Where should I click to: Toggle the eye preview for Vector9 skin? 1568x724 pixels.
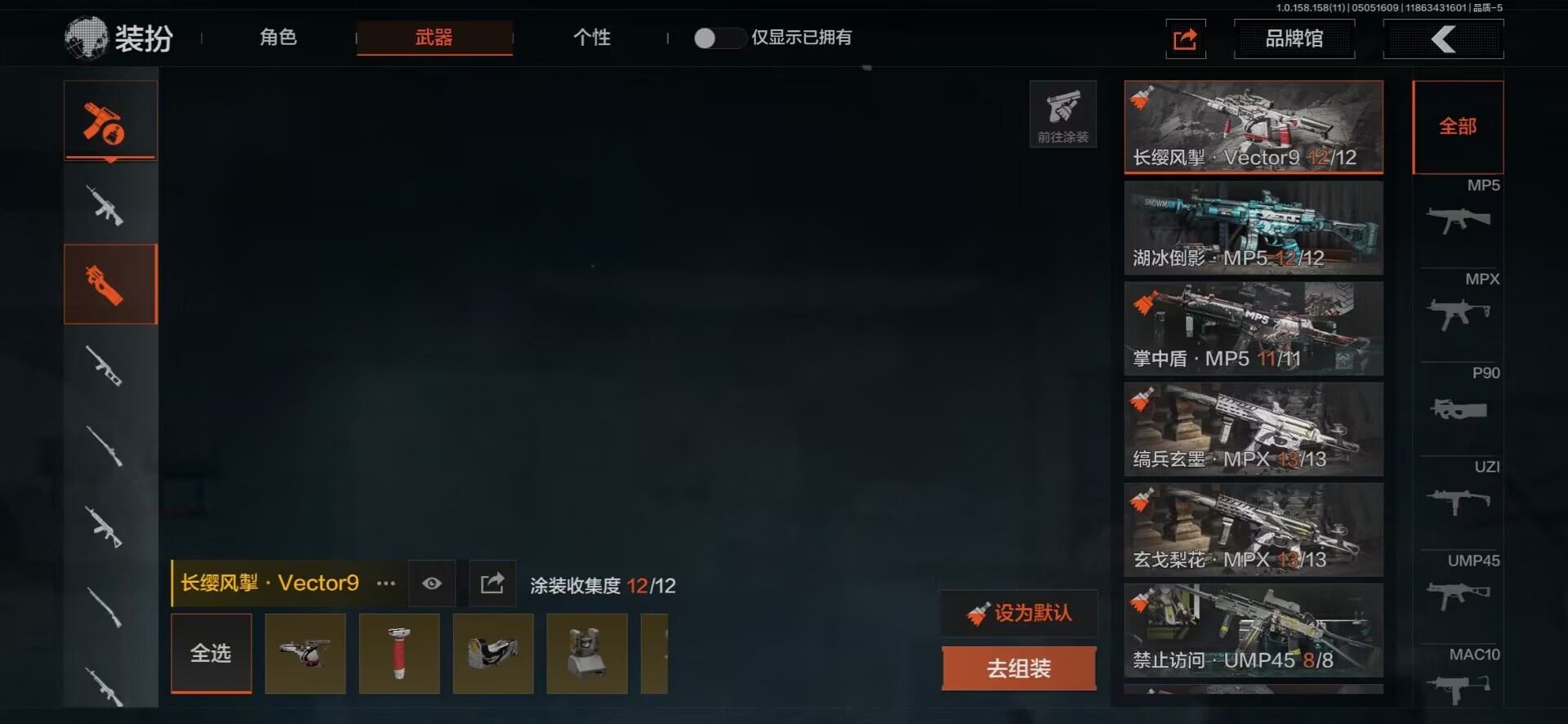click(432, 583)
